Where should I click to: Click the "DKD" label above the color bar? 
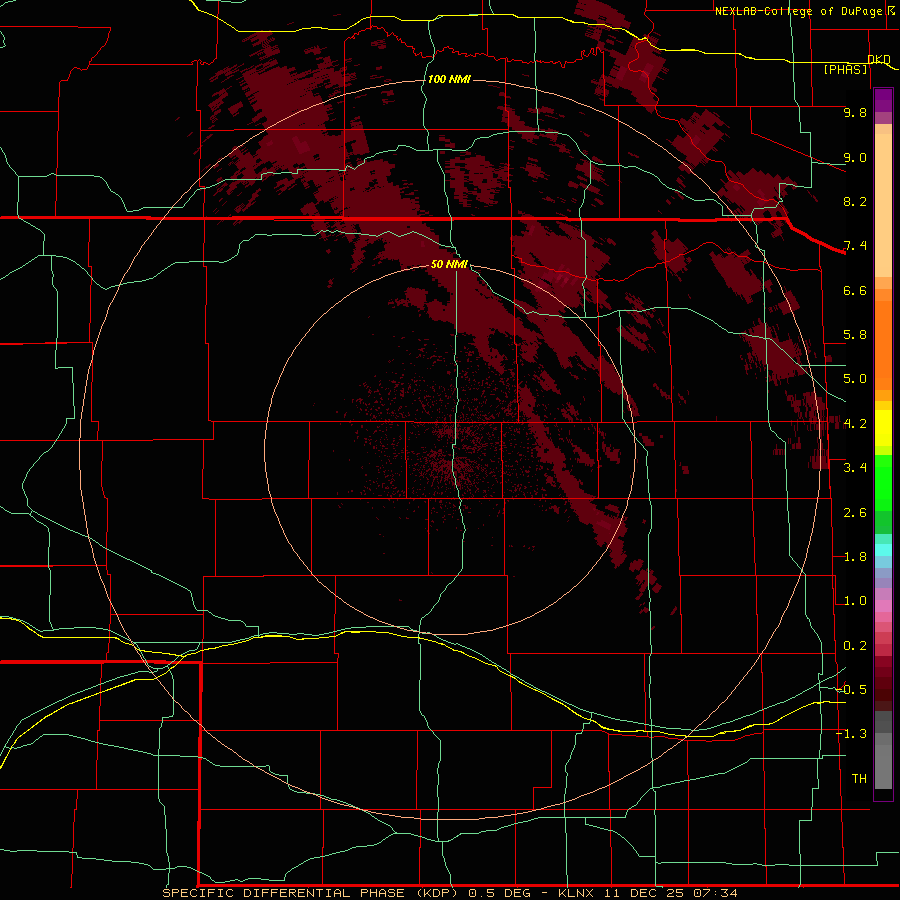point(879,59)
